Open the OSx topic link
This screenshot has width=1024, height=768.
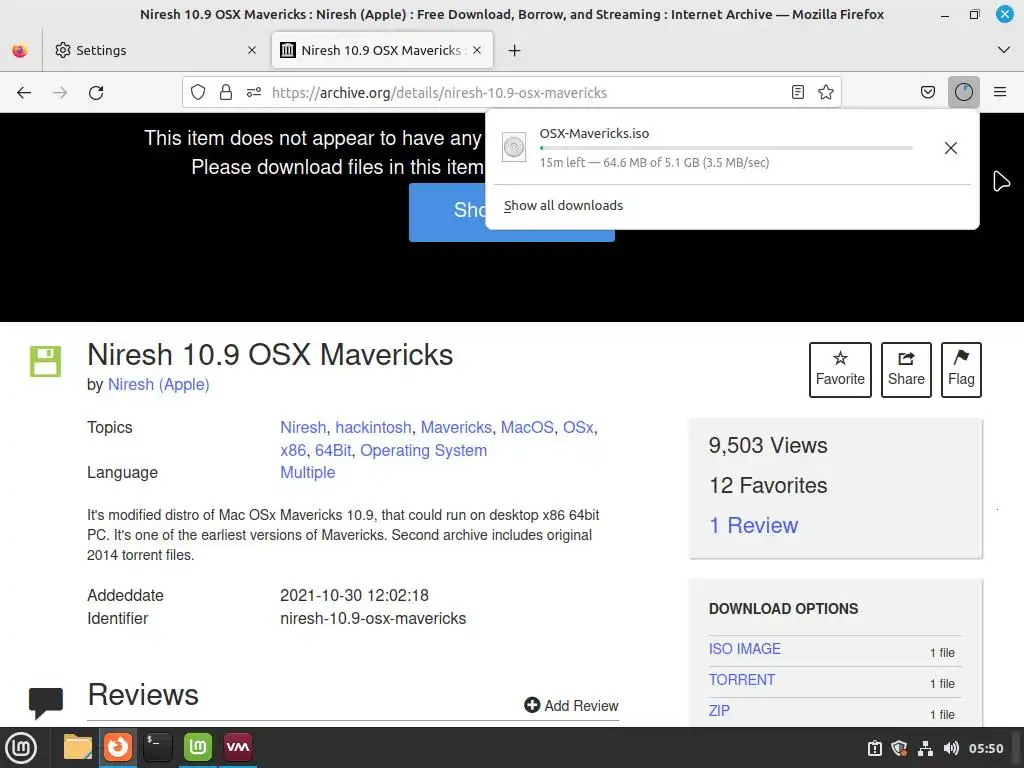pyautogui.click(x=578, y=428)
